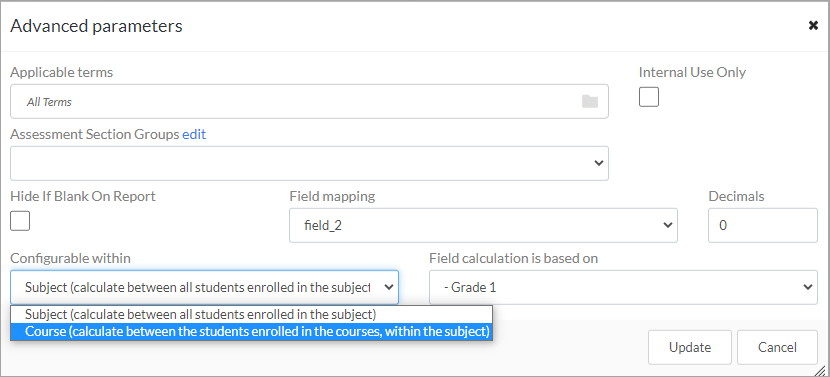
Task: Click the Internal Use Only label text
Action: [x=692, y=73]
